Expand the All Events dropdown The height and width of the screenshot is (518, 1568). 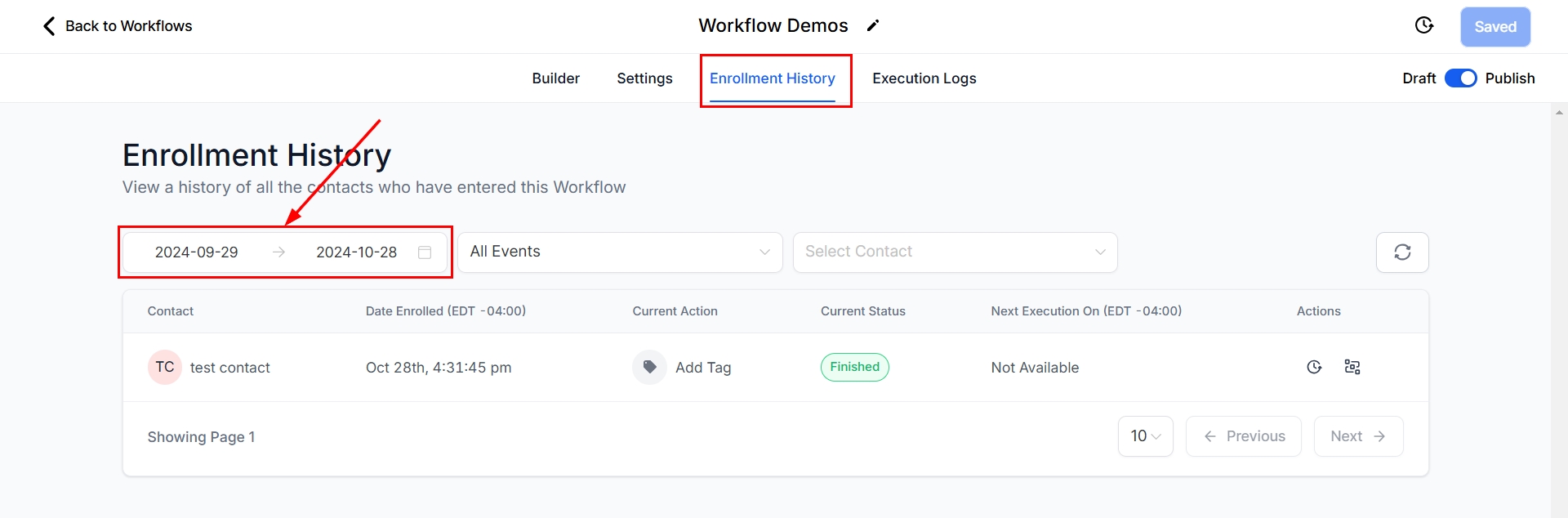point(619,252)
